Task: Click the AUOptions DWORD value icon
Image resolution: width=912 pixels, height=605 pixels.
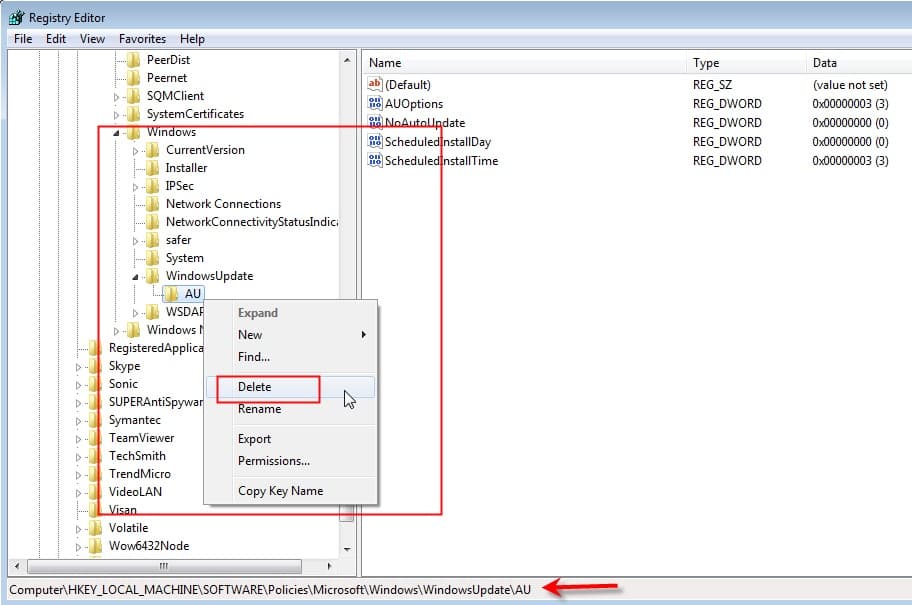Action: coord(375,103)
